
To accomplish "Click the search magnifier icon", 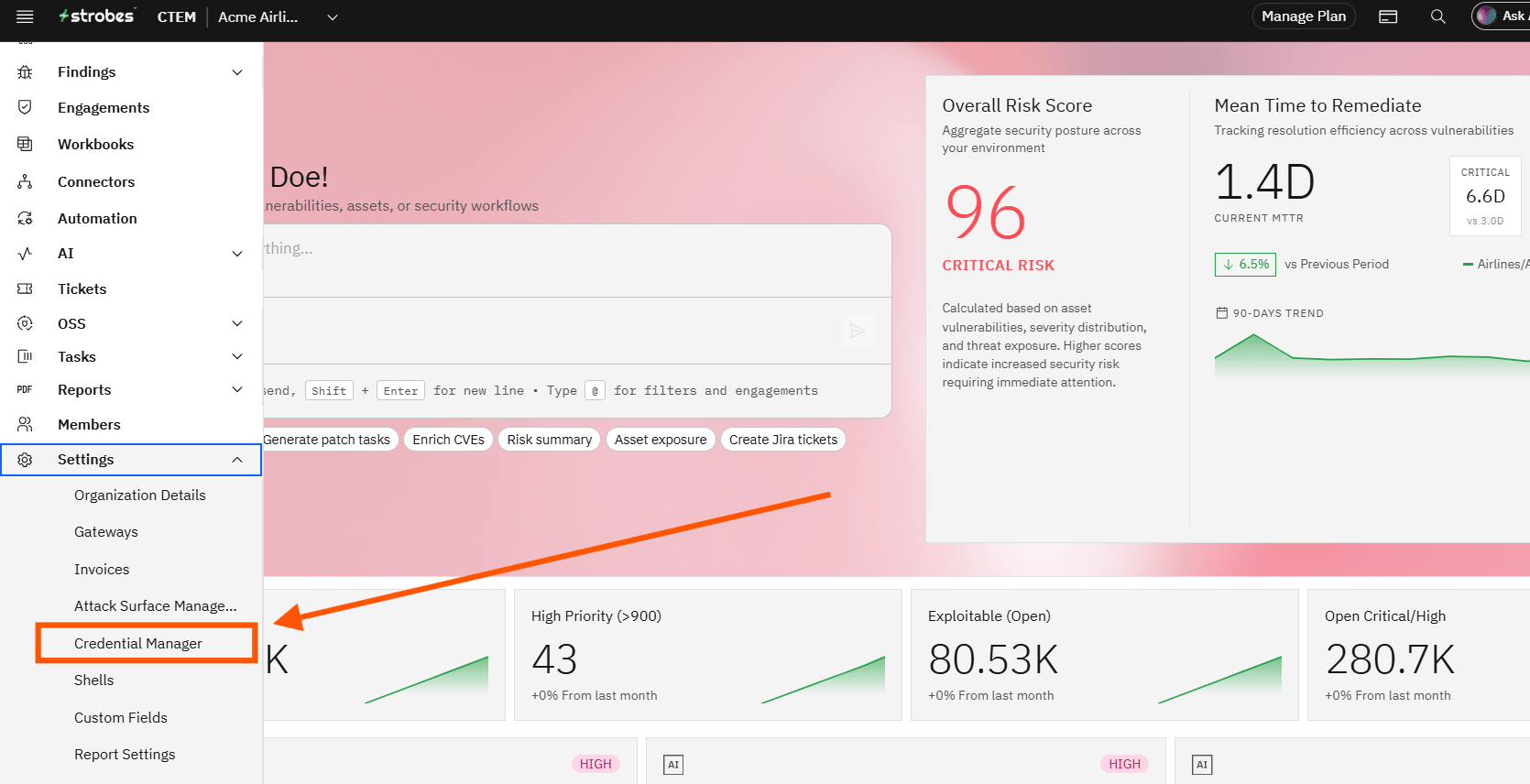I will (x=1438, y=16).
